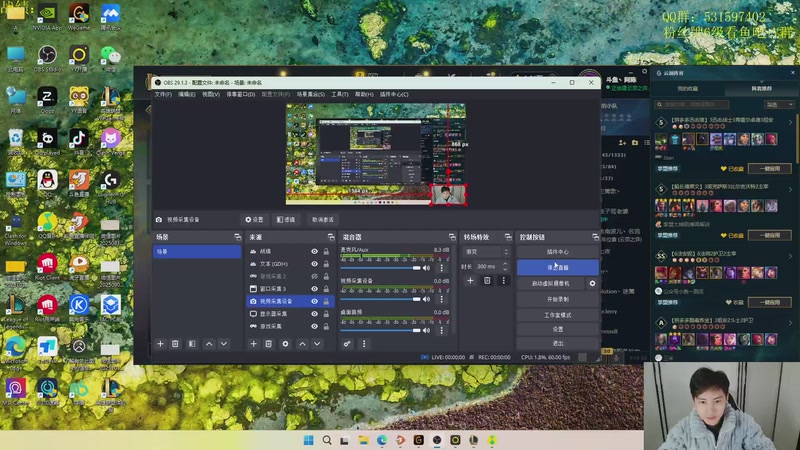This screenshot has width=800, height=450.
Task: Click the 停止直播 button
Action: (558, 267)
